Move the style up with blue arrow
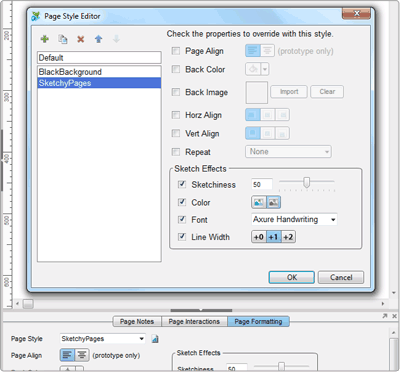The image size is (400, 372). [98, 39]
